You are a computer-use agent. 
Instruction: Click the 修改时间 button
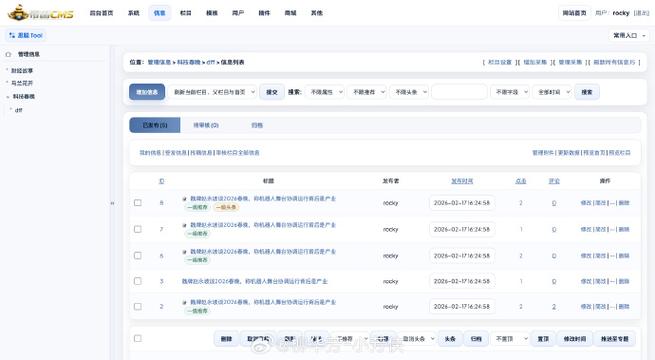coord(575,339)
